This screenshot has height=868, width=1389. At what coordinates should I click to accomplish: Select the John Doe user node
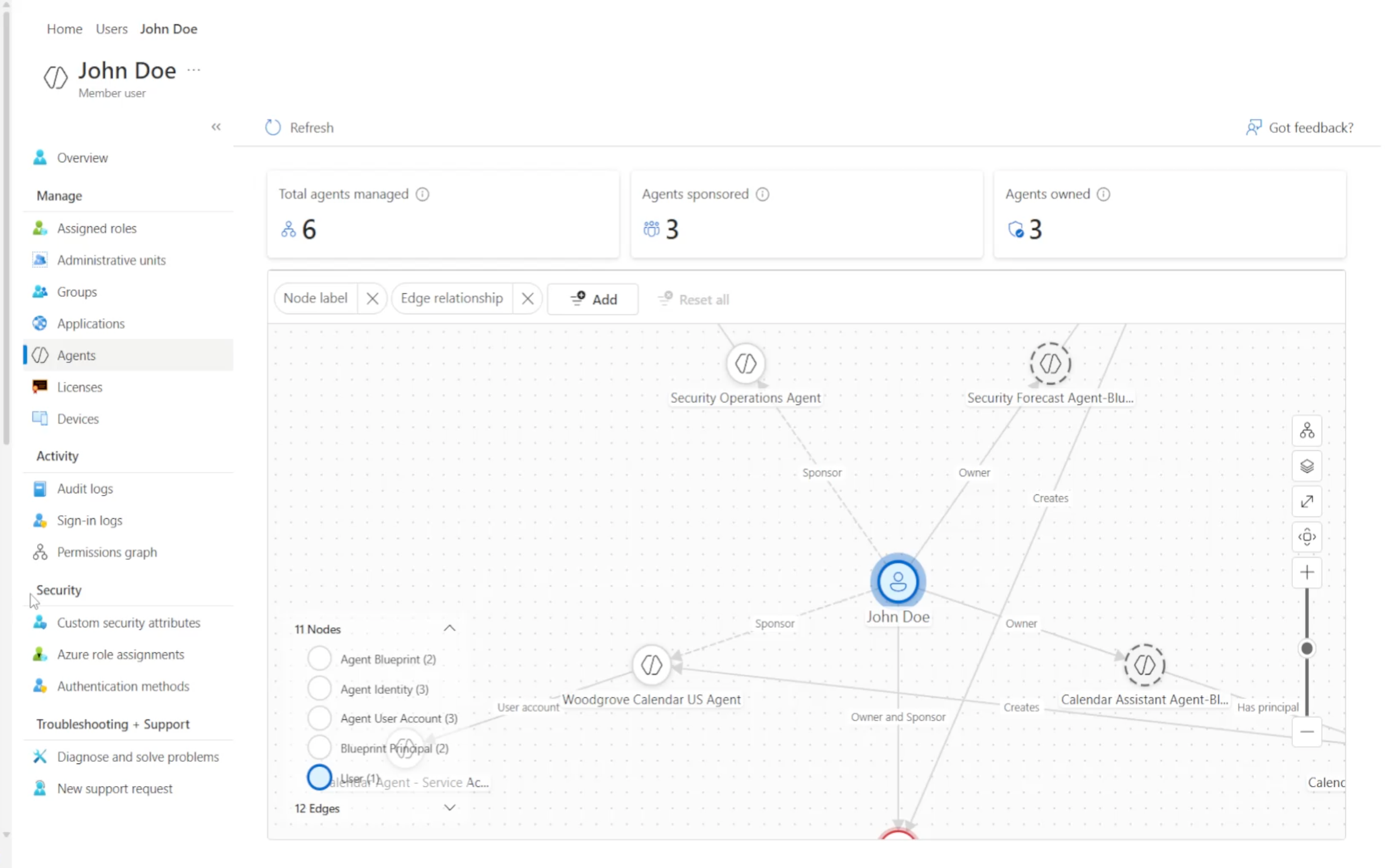[898, 582]
